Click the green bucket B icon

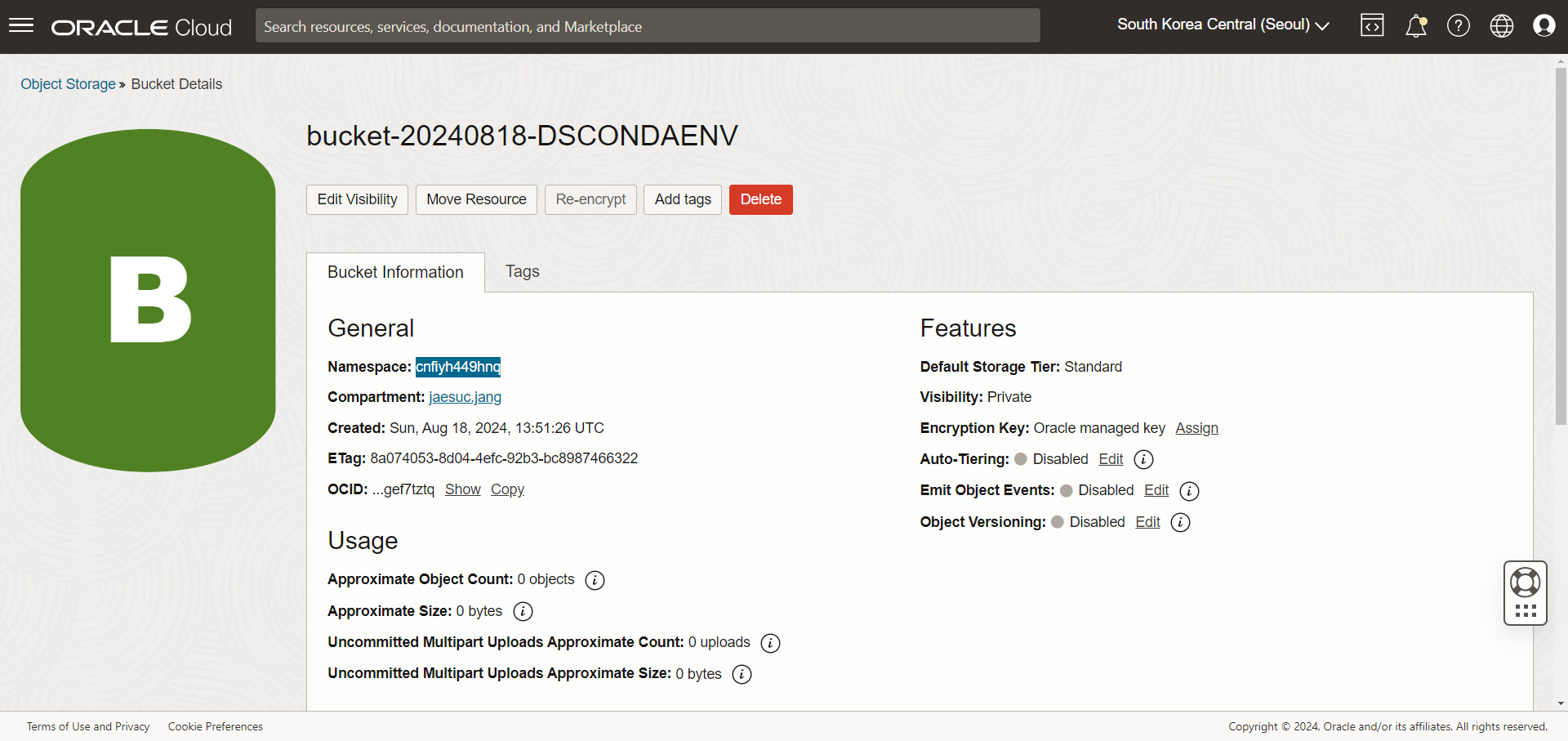click(148, 301)
